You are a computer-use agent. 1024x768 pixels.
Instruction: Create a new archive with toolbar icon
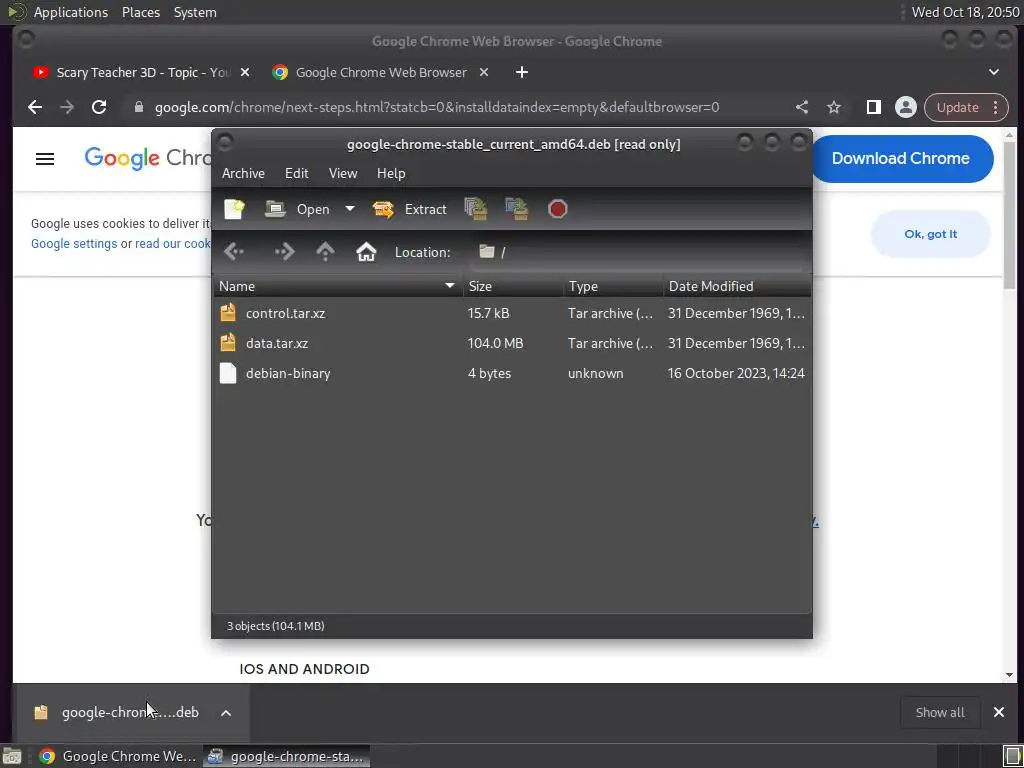click(234, 209)
